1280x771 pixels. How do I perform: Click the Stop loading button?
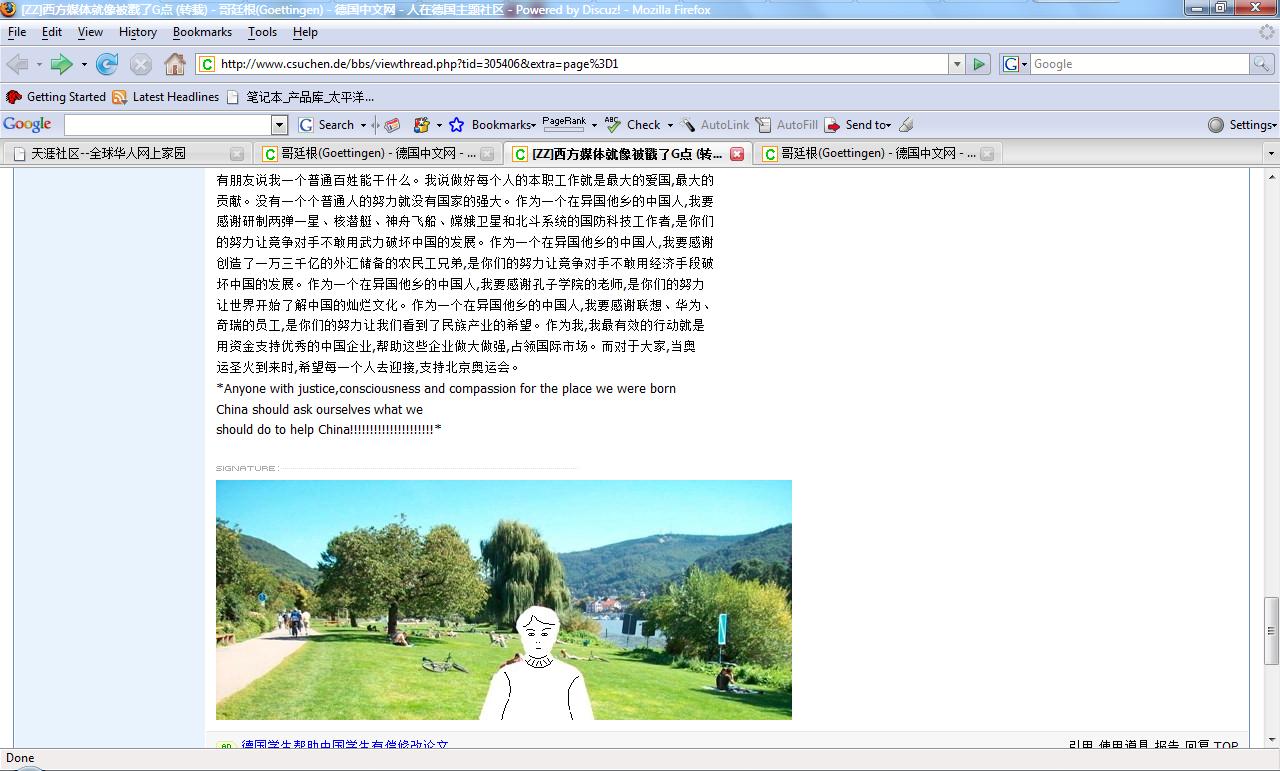[141, 64]
